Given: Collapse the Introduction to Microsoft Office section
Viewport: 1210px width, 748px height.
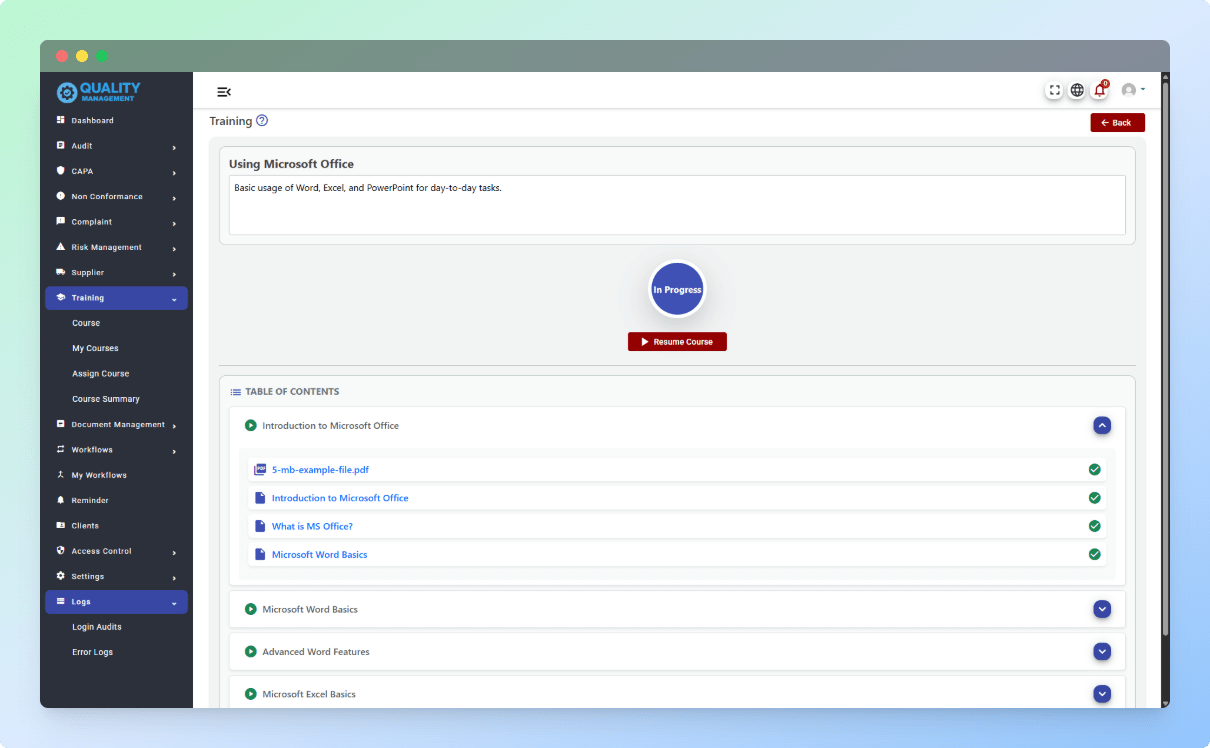Looking at the screenshot, I should click(1102, 426).
